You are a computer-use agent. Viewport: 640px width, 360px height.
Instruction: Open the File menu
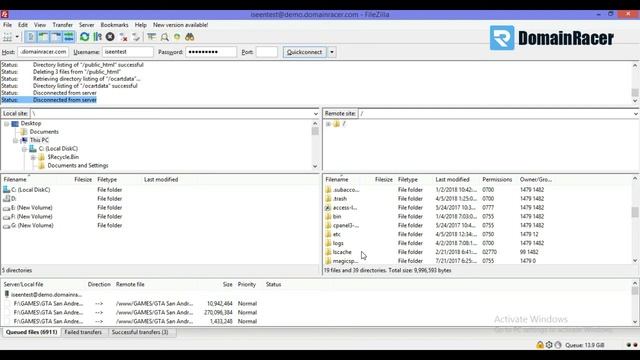(7, 25)
